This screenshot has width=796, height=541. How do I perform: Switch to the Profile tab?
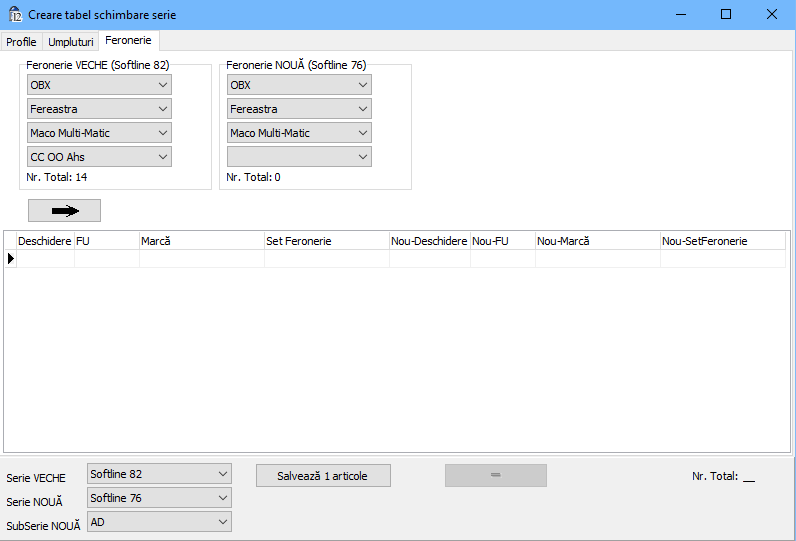(x=21, y=42)
